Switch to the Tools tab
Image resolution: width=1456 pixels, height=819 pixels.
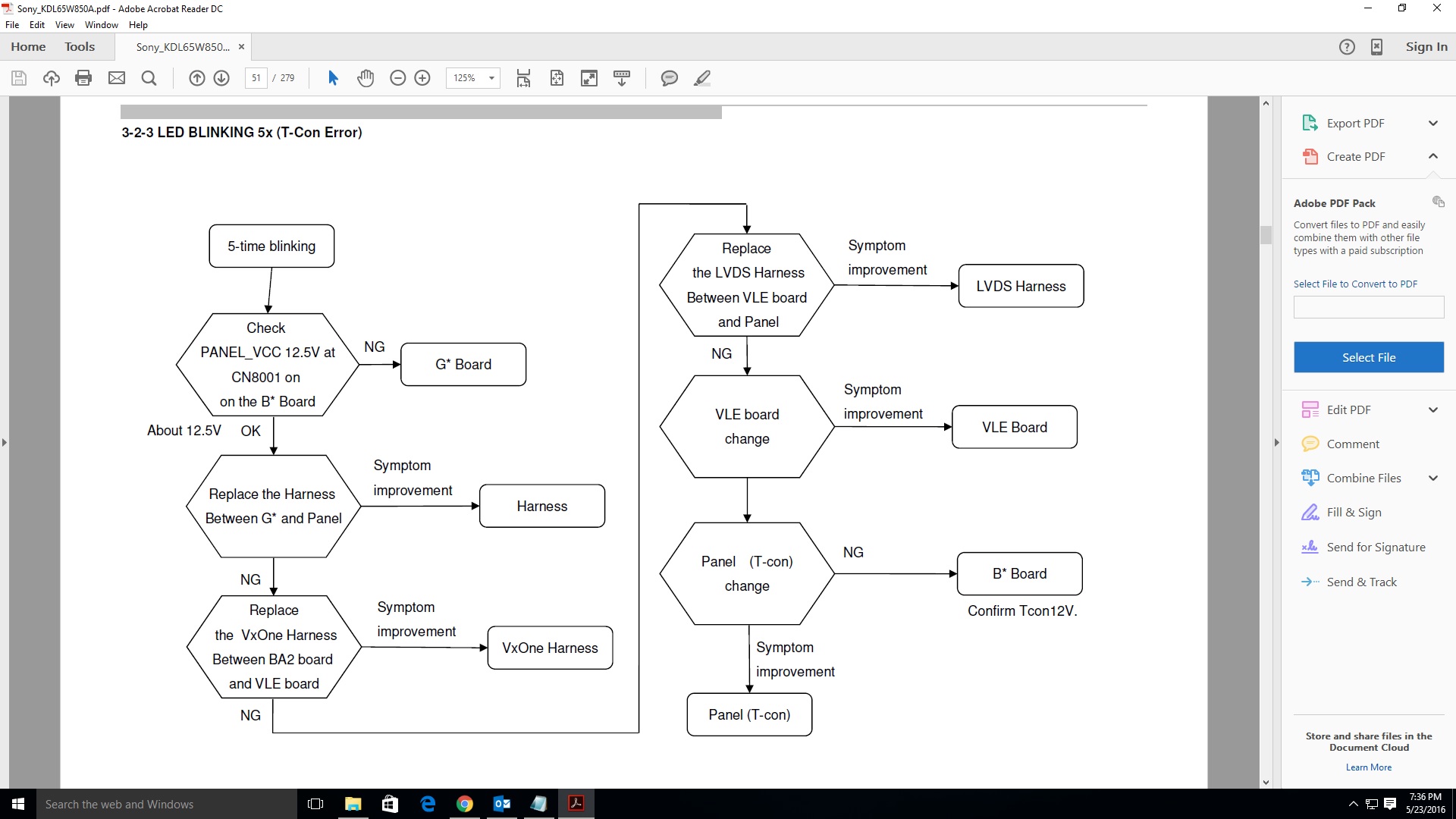[80, 46]
